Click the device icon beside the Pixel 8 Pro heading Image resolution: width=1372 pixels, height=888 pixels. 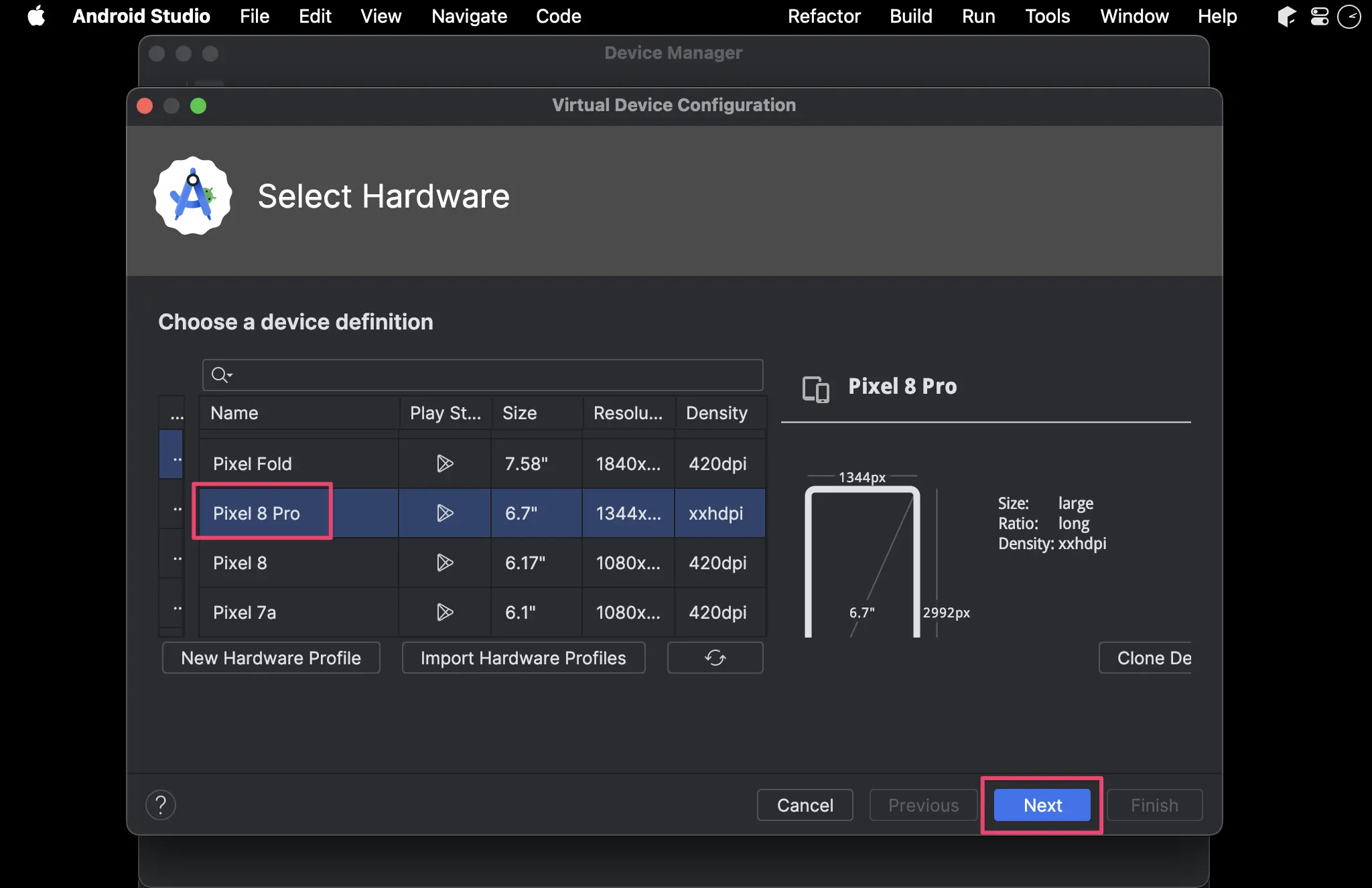point(816,389)
